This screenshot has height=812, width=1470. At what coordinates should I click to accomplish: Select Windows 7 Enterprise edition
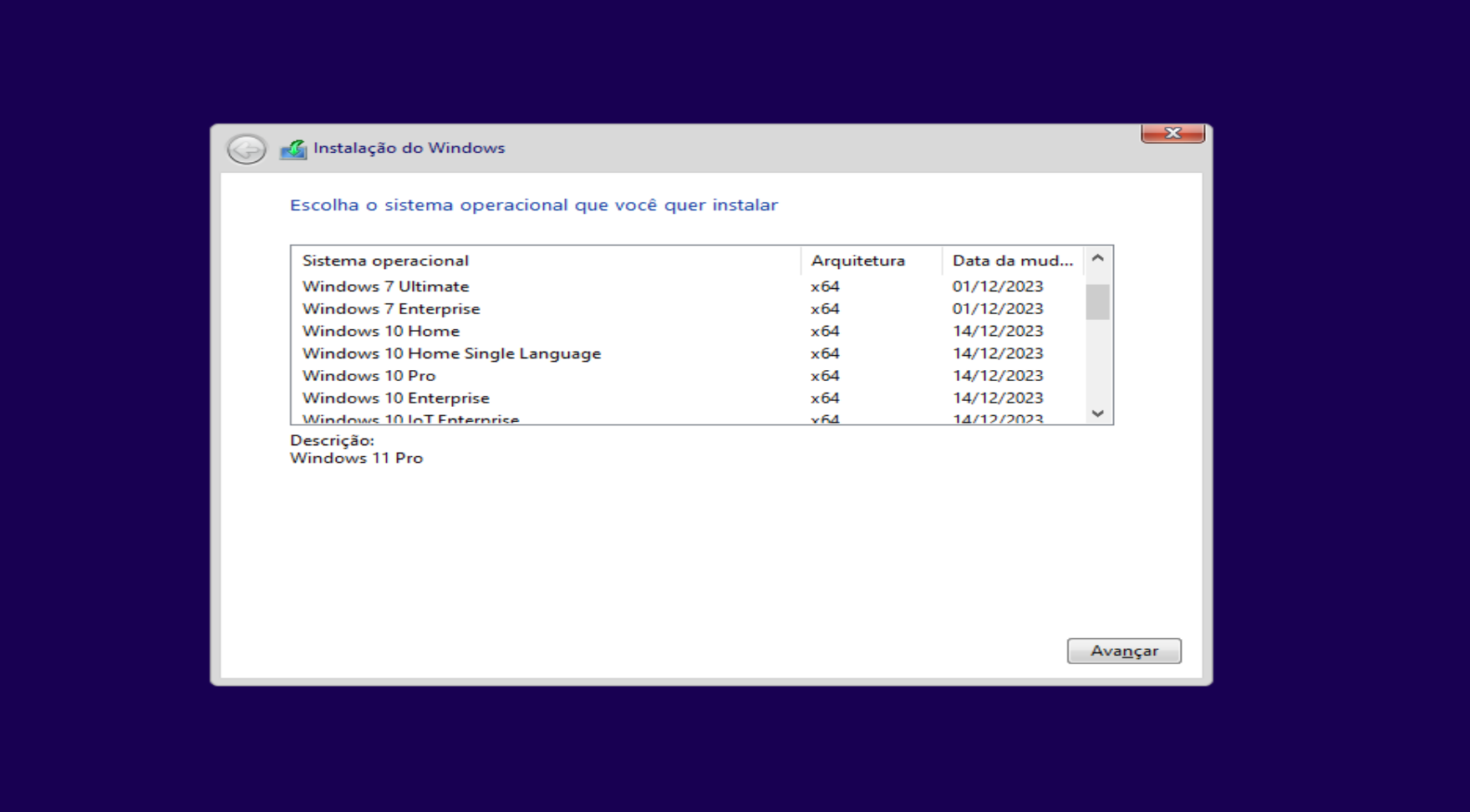click(x=390, y=308)
